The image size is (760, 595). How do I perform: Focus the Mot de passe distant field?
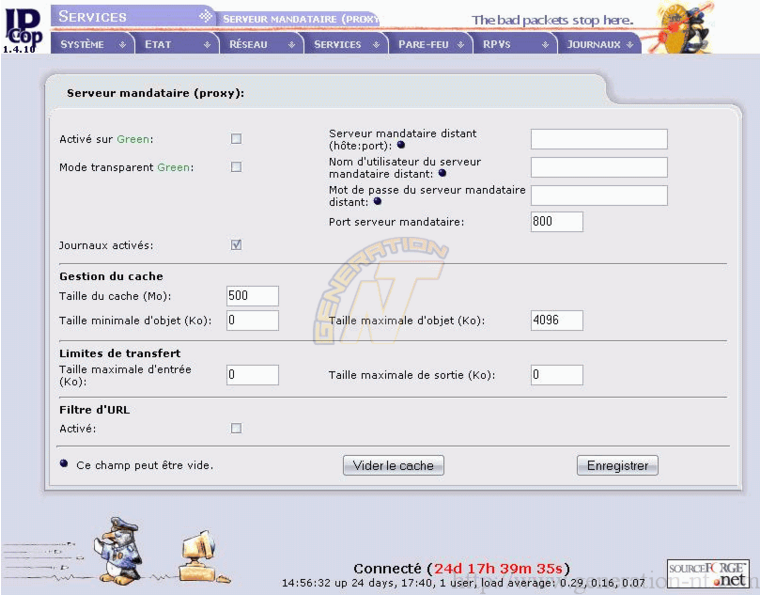click(x=599, y=195)
